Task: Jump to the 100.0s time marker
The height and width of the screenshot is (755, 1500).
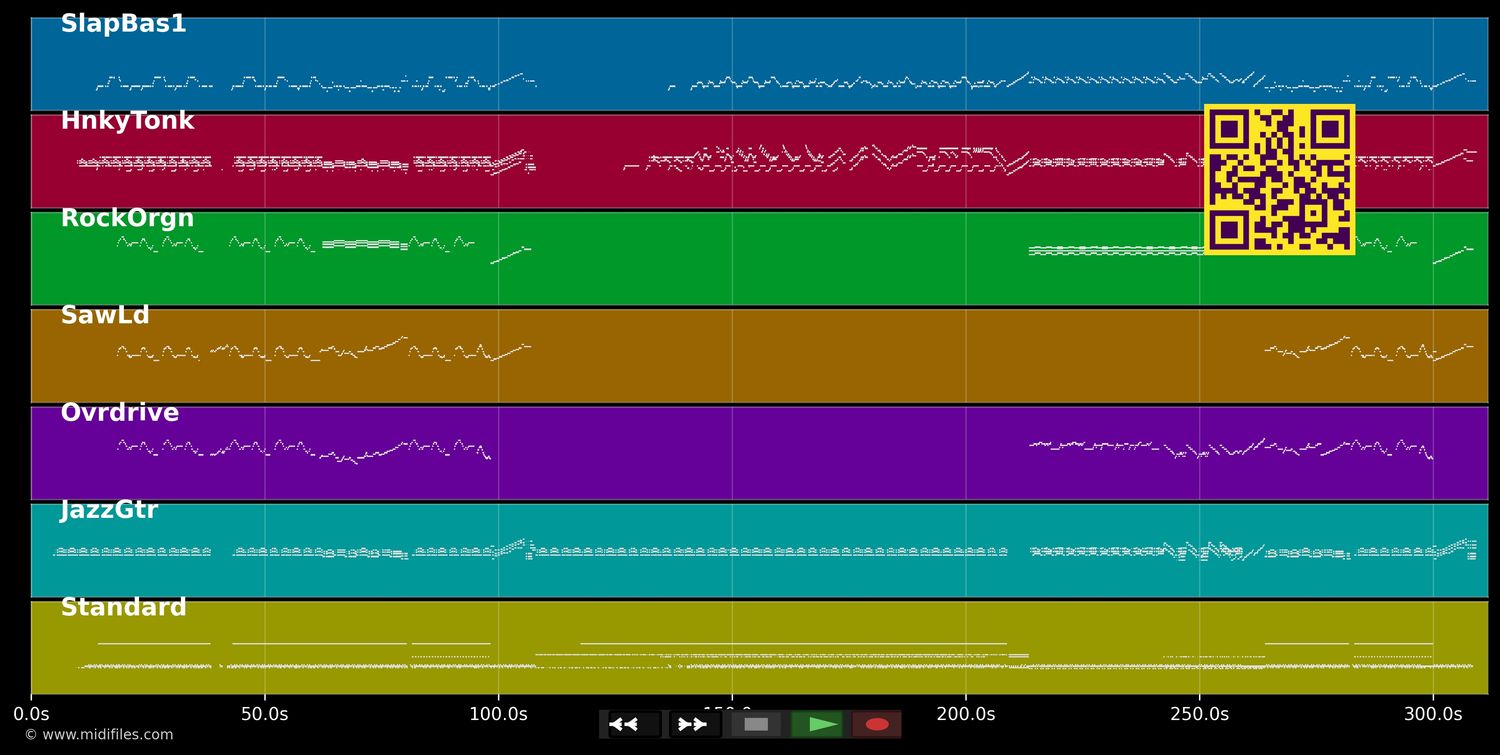Action: click(498, 714)
